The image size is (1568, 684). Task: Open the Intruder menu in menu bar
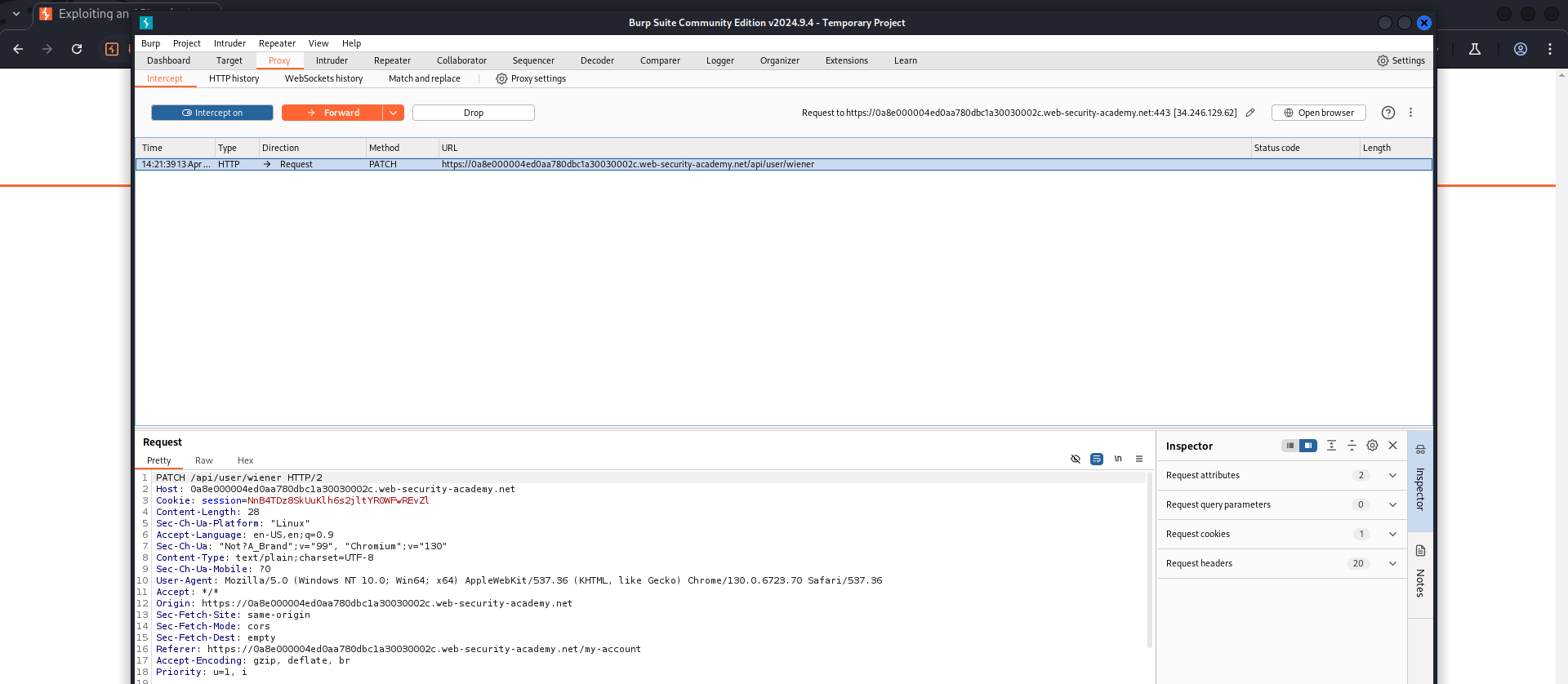pyautogui.click(x=229, y=43)
